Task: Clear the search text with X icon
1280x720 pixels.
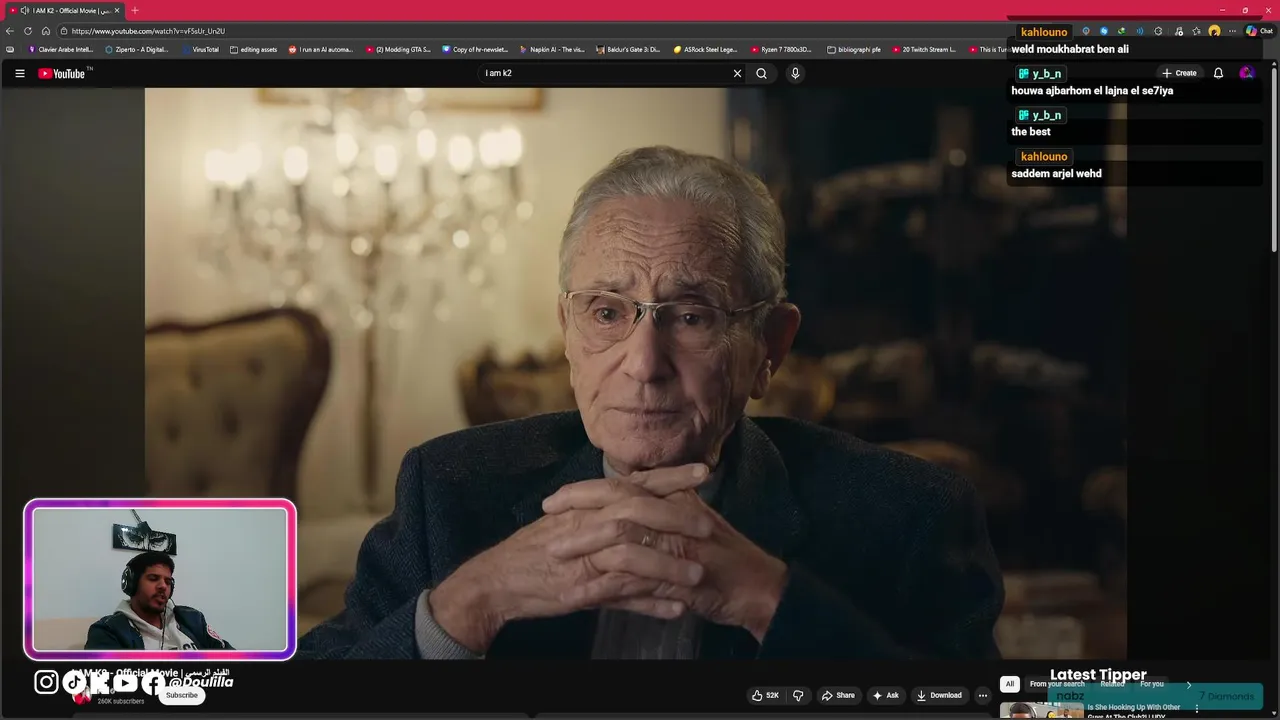Action: point(737,73)
